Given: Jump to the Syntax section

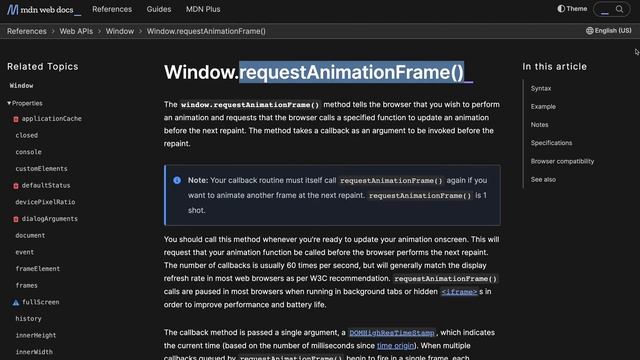Looking at the screenshot, I should pos(541,89).
